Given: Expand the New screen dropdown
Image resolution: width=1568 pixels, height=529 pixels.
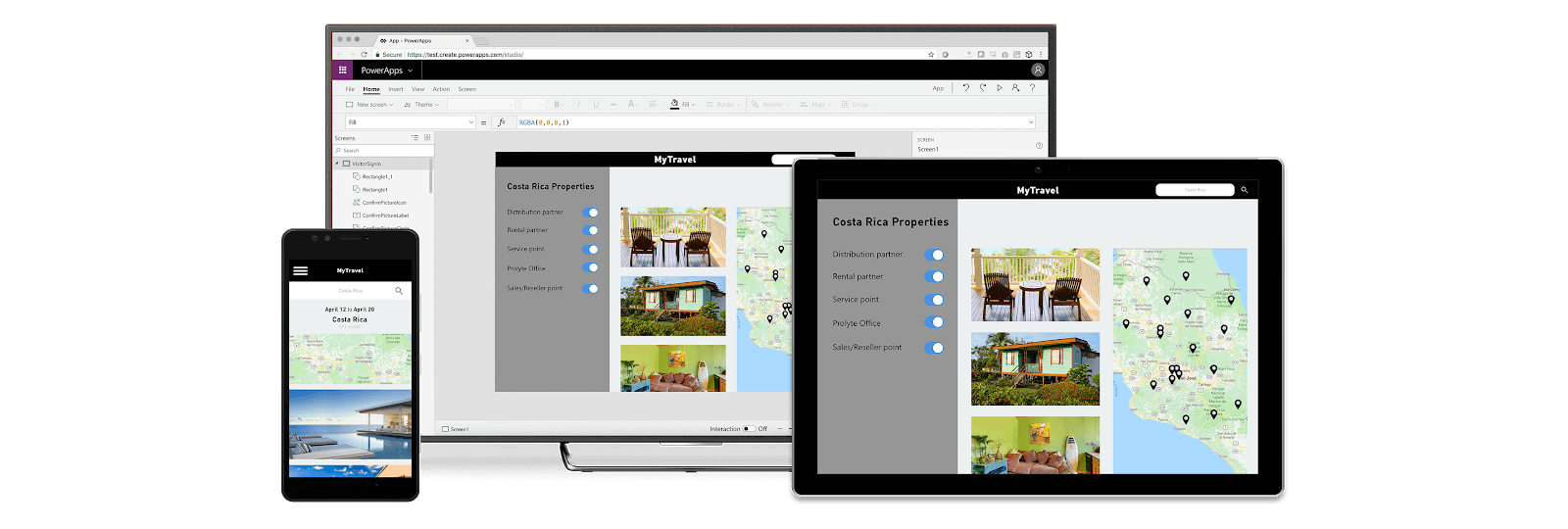Looking at the screenshot, I should 369,105.
